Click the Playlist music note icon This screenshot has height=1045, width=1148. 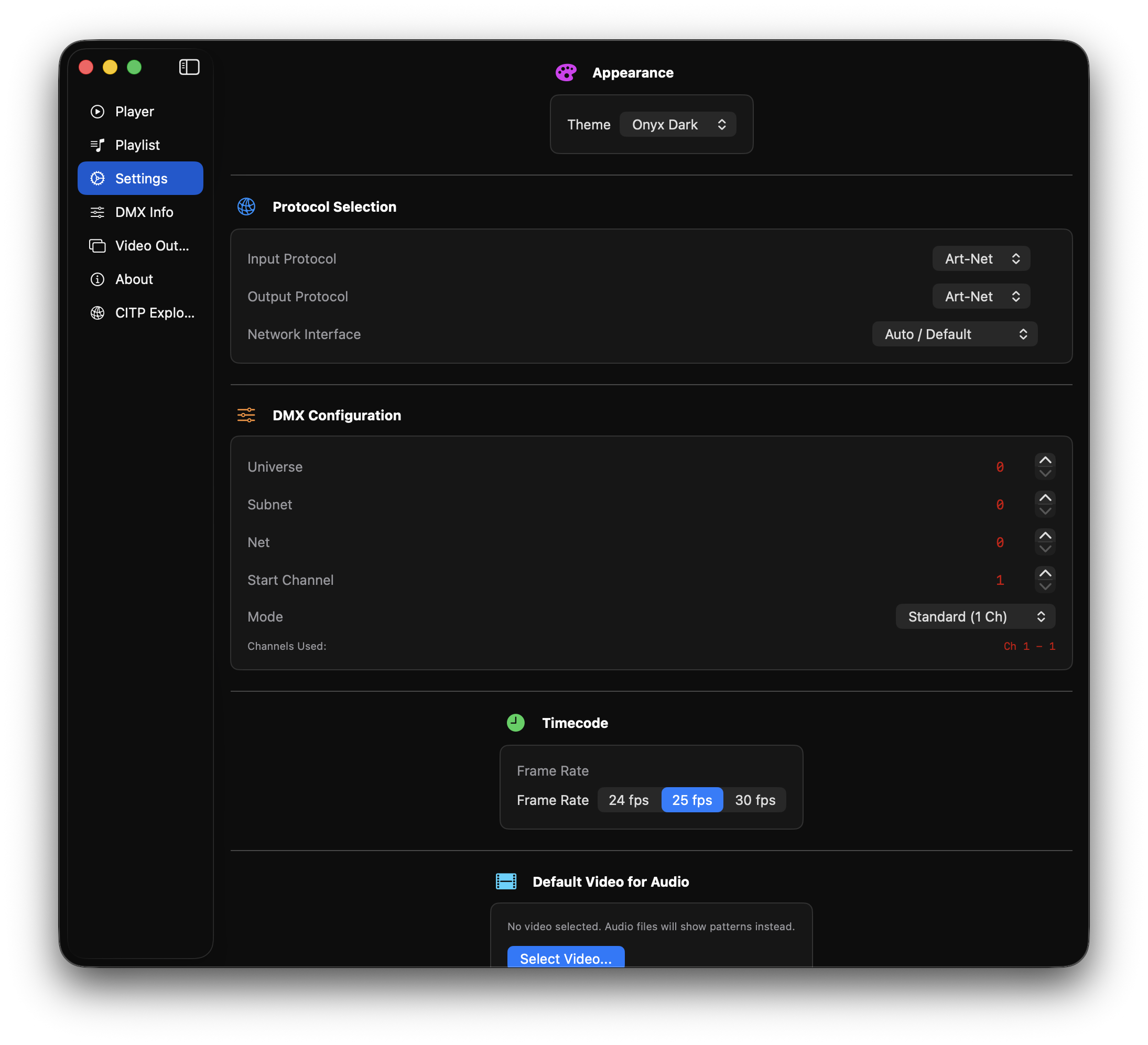[98, 145]
